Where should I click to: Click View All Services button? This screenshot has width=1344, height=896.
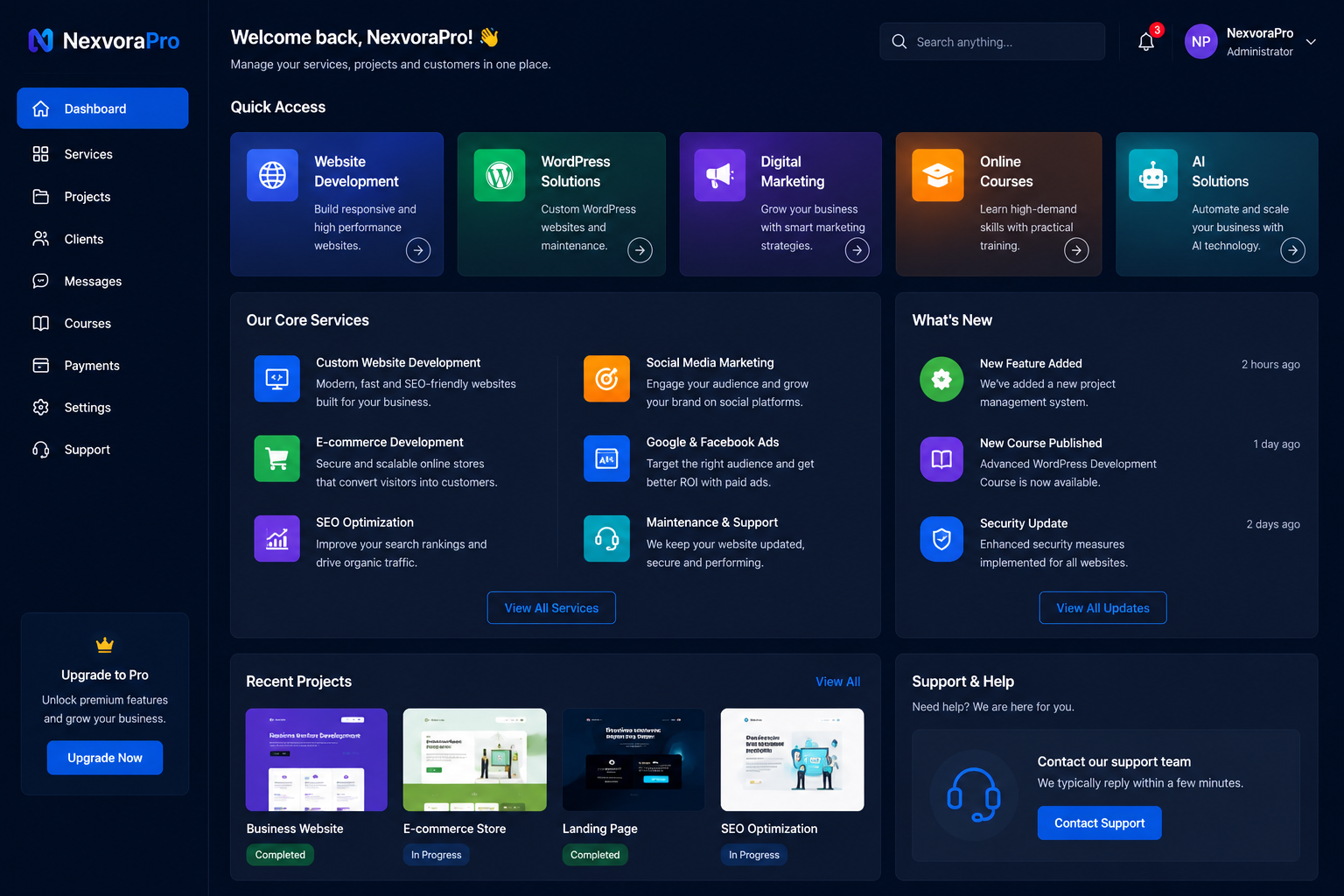tap(551, 608)
